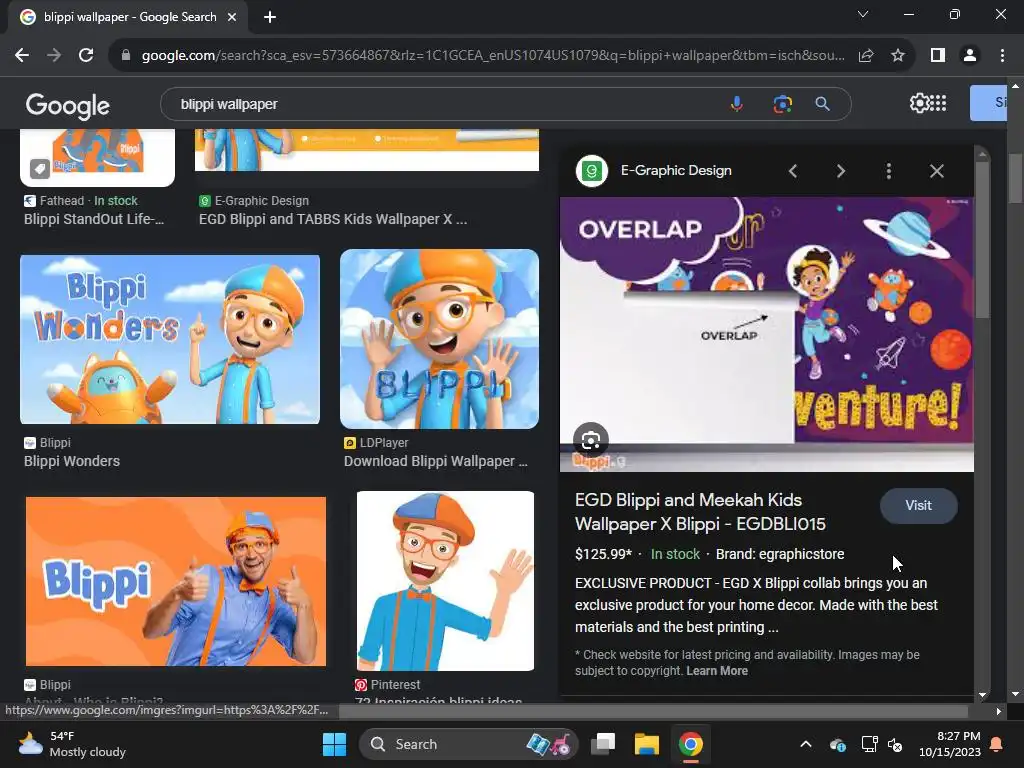Viewport: 1024px width, 768px height.
Task: Submit search with magnifying glass icon
Action: pos(823,104)
